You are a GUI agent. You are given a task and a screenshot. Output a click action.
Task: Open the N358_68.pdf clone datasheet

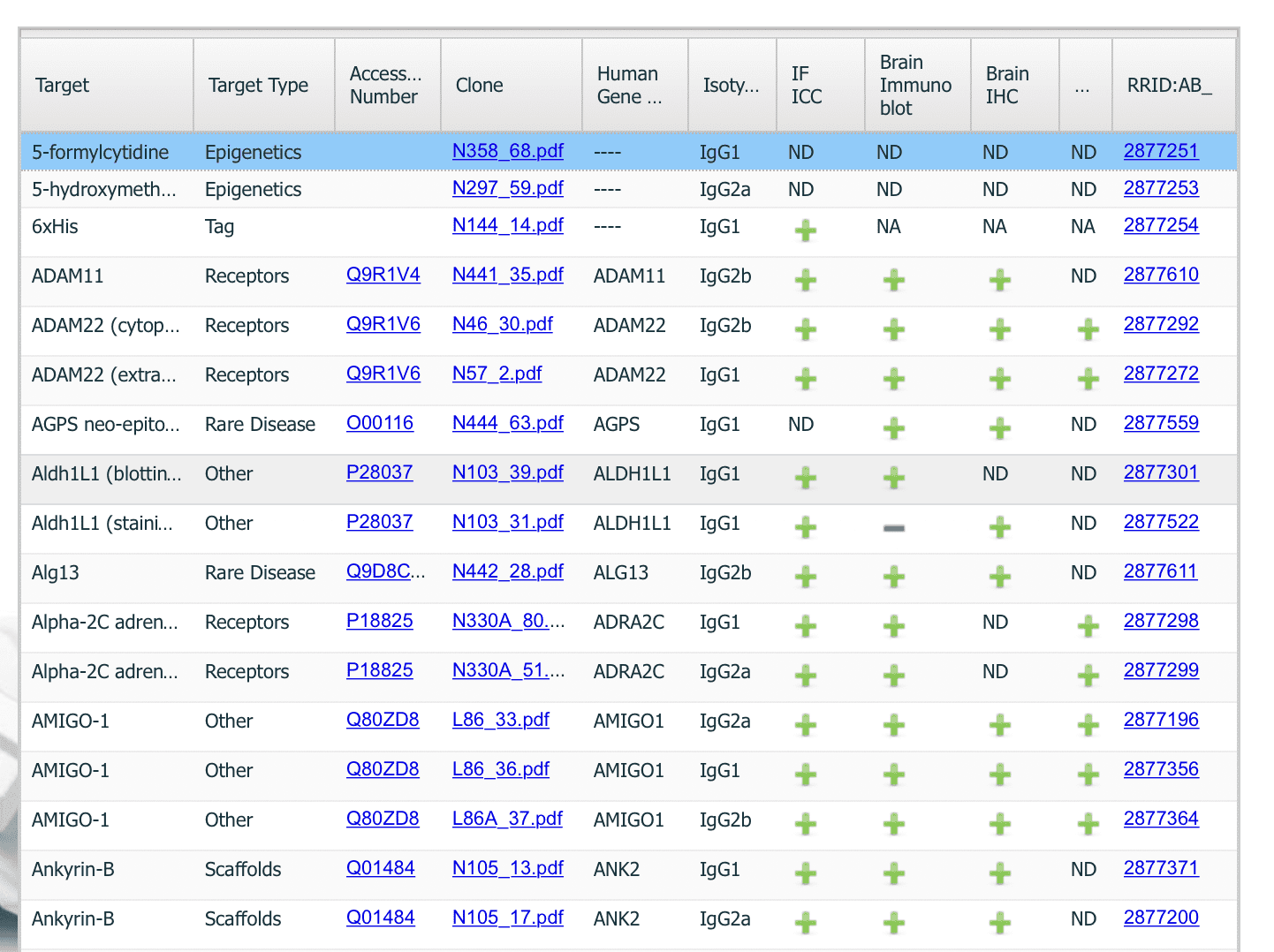[x=507, y=151]
